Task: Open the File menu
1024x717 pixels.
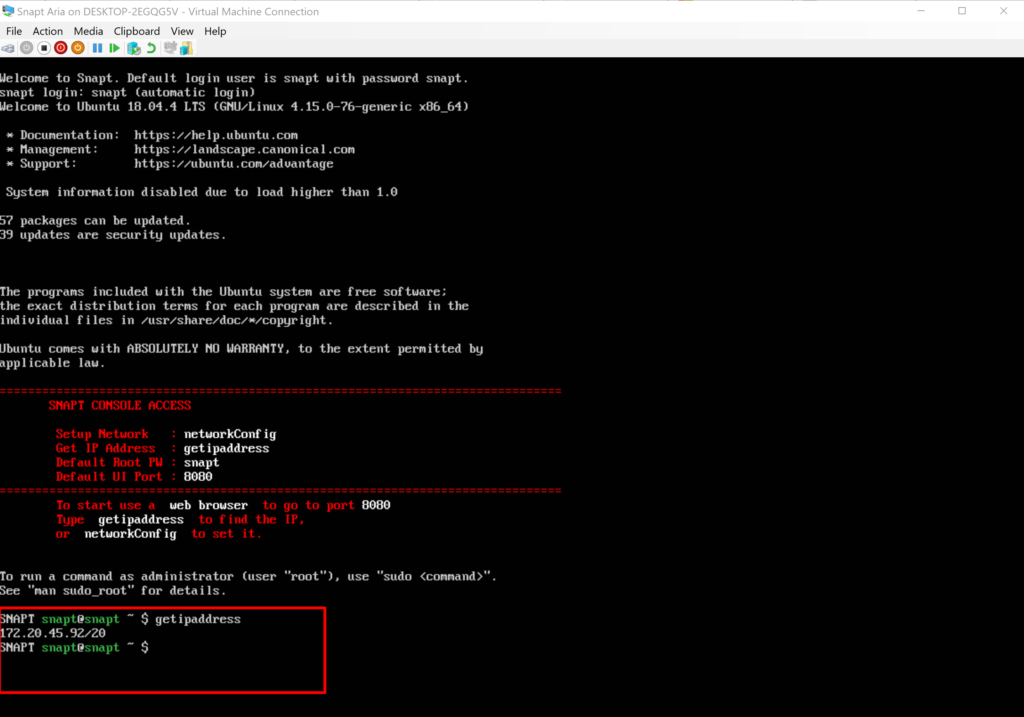Action: 14,31
